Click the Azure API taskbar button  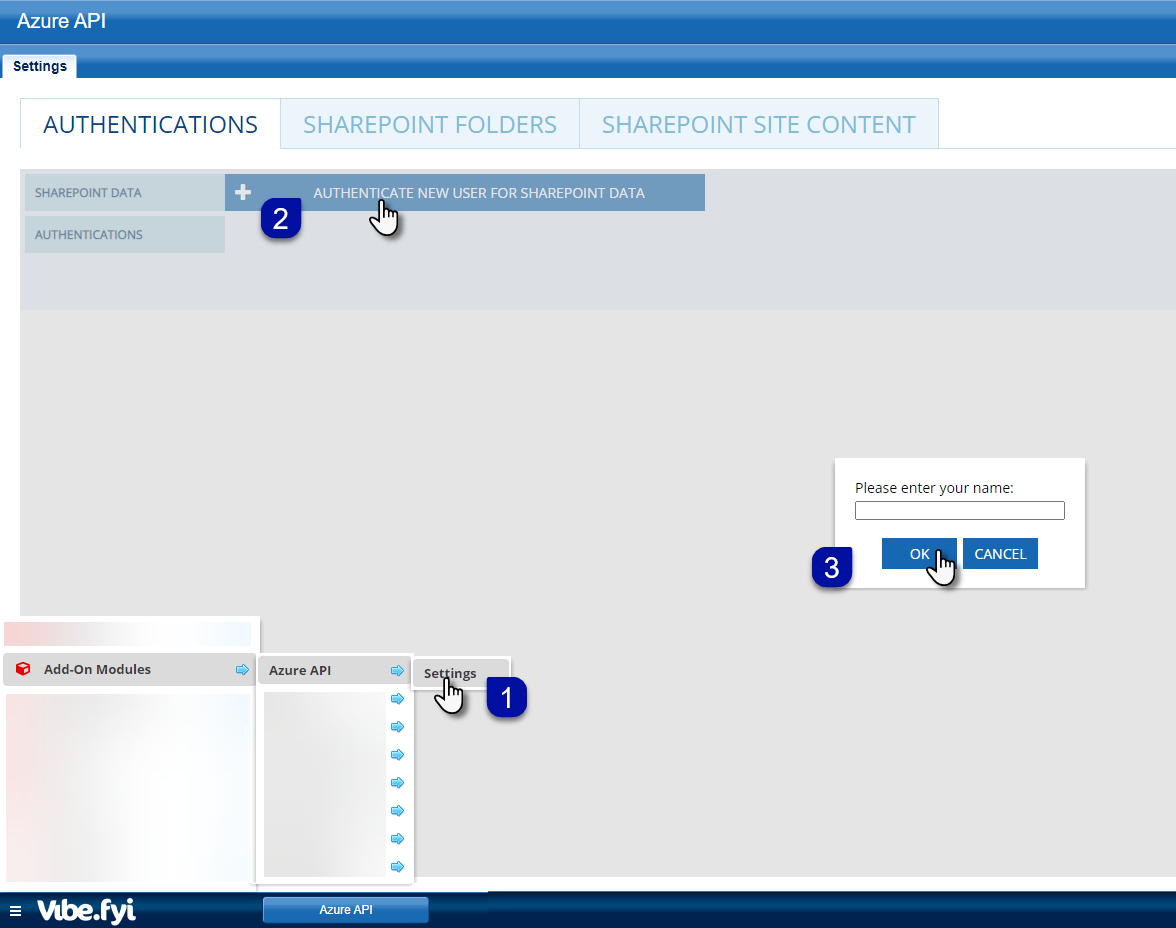point(346,909)
